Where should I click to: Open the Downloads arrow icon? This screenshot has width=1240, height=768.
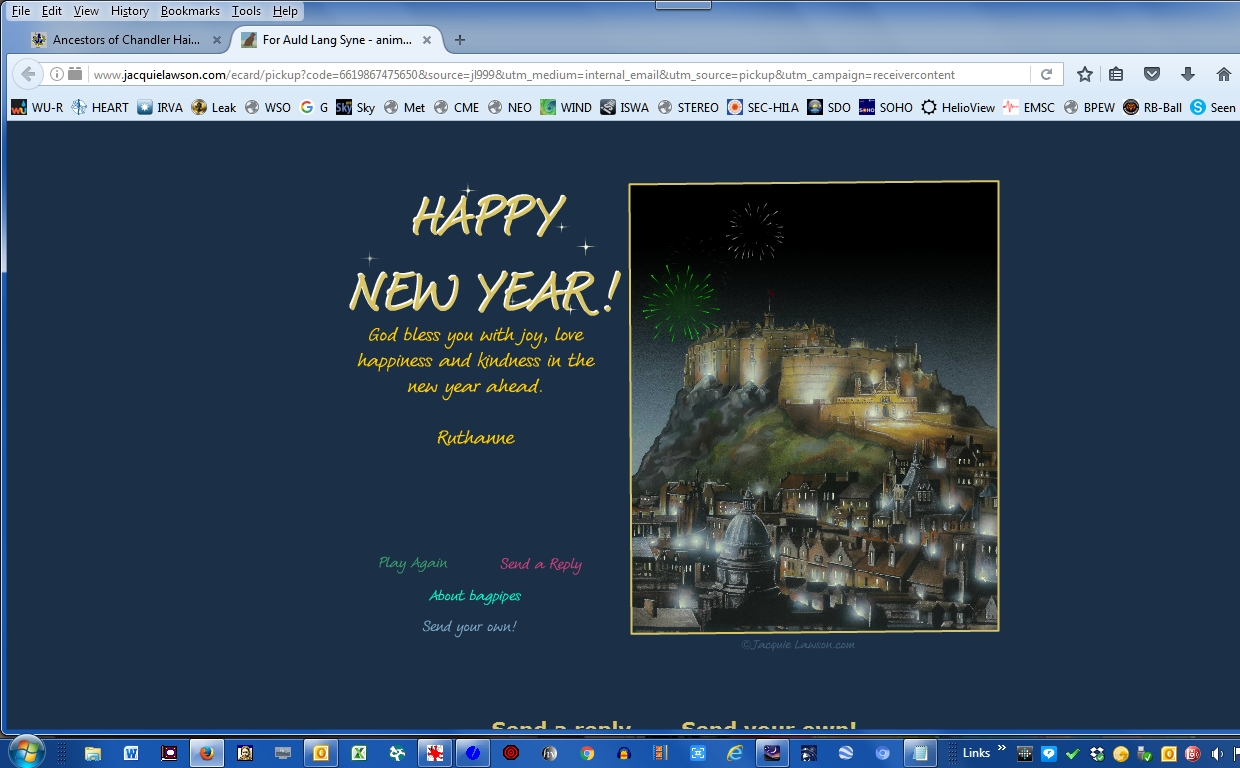[x=1188, y=74]
